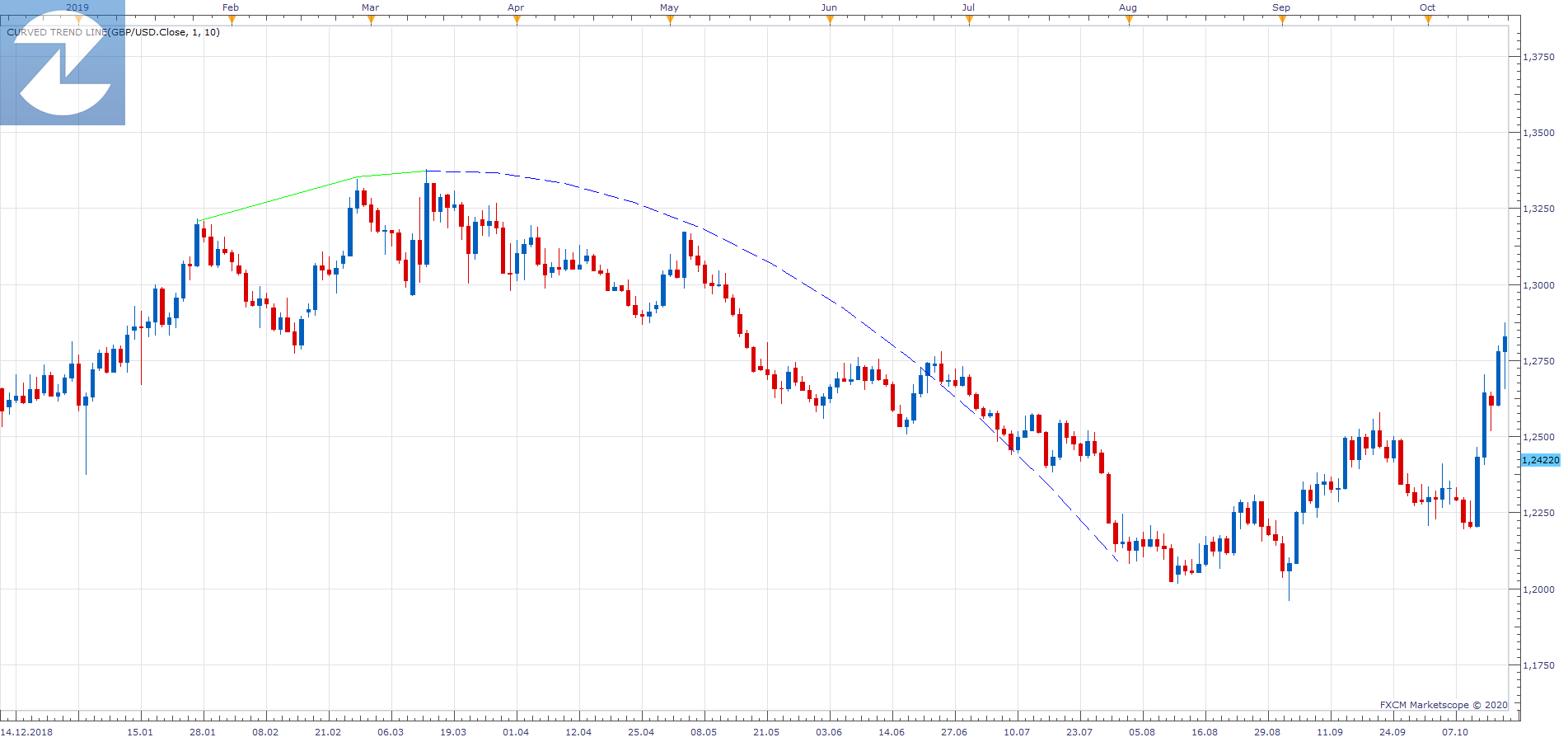This screenshot has height=742, width=1568.
Task: Click the 10.07 date axis label
Action: coord(1017,732)
